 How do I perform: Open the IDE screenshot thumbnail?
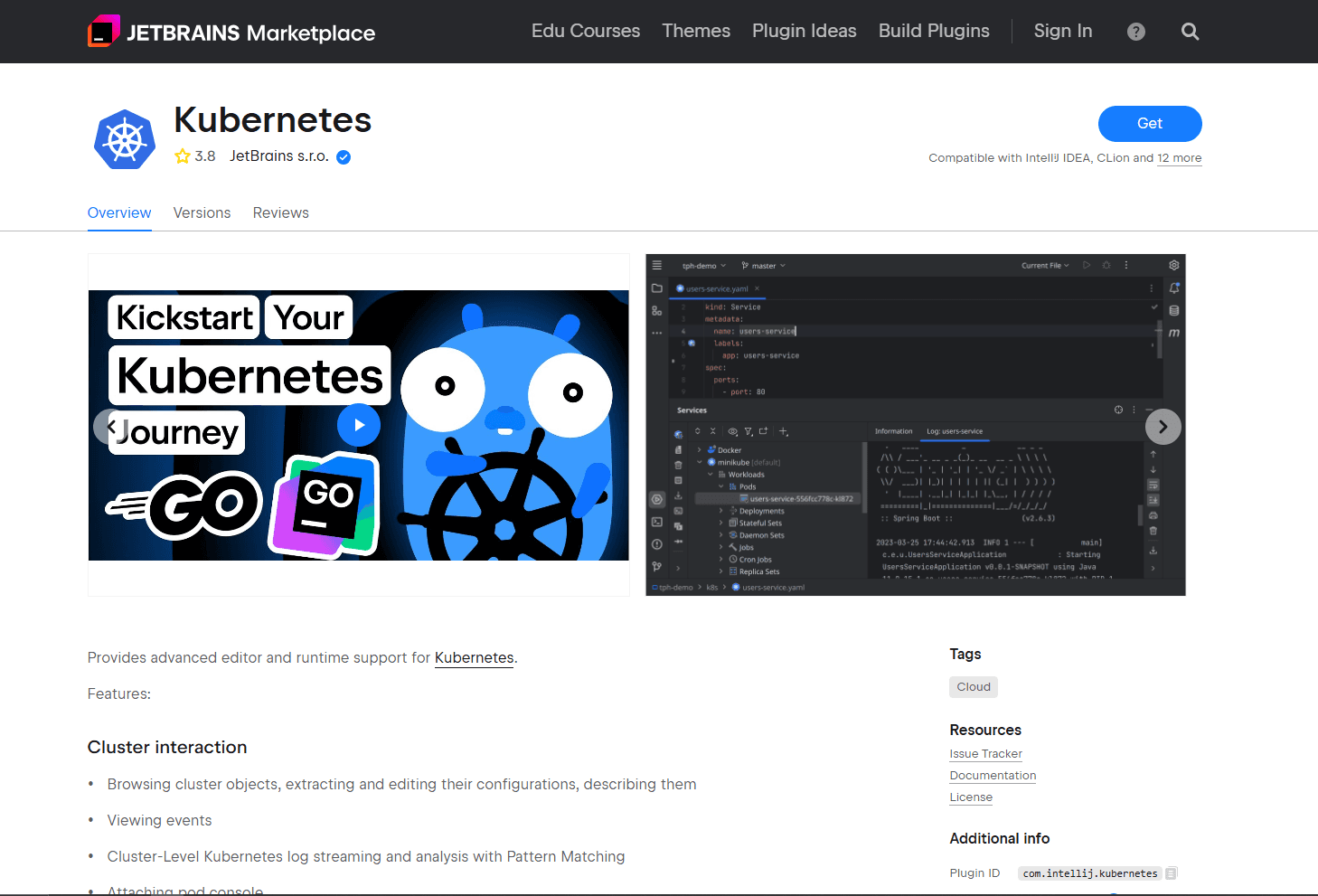tap(916, 425)
